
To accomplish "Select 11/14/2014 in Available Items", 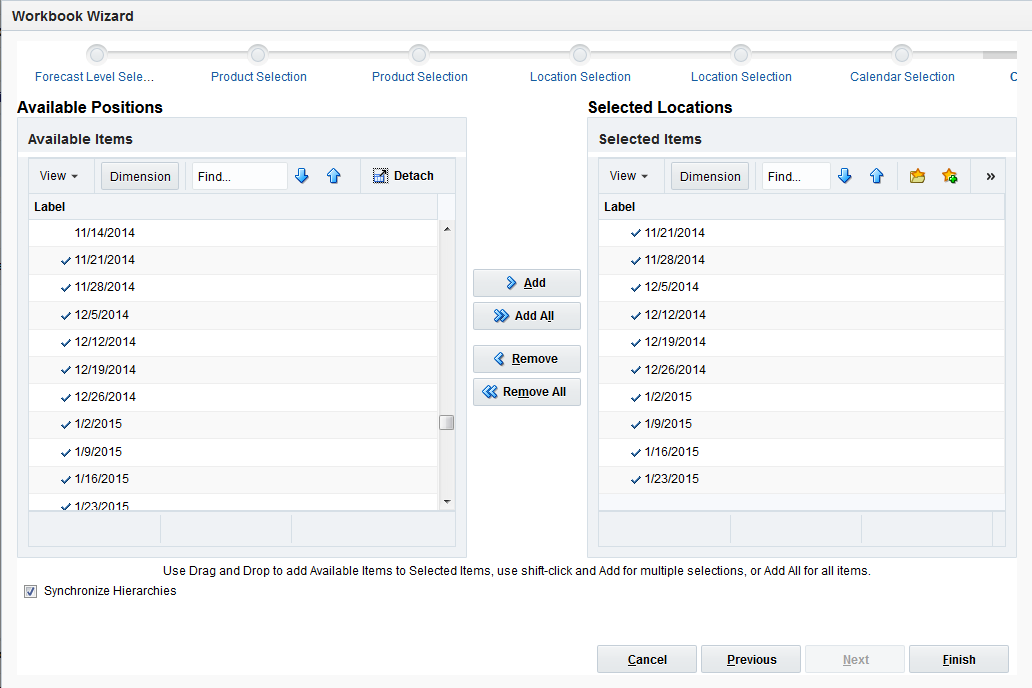I will coord(233,233).
